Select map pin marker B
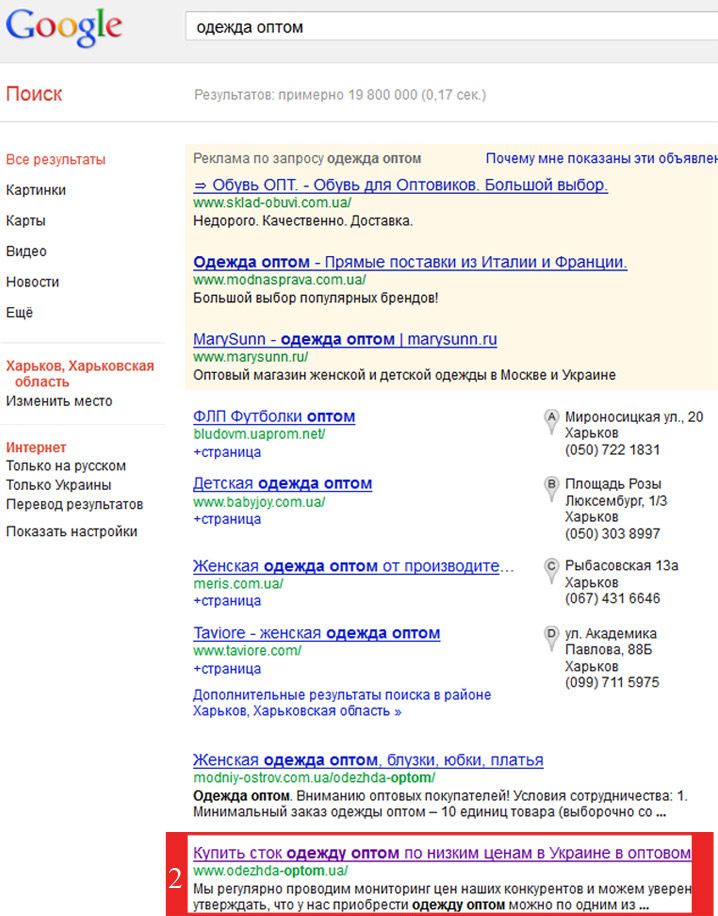The width and height of the screenshot is (718, 916). [550, 488]
